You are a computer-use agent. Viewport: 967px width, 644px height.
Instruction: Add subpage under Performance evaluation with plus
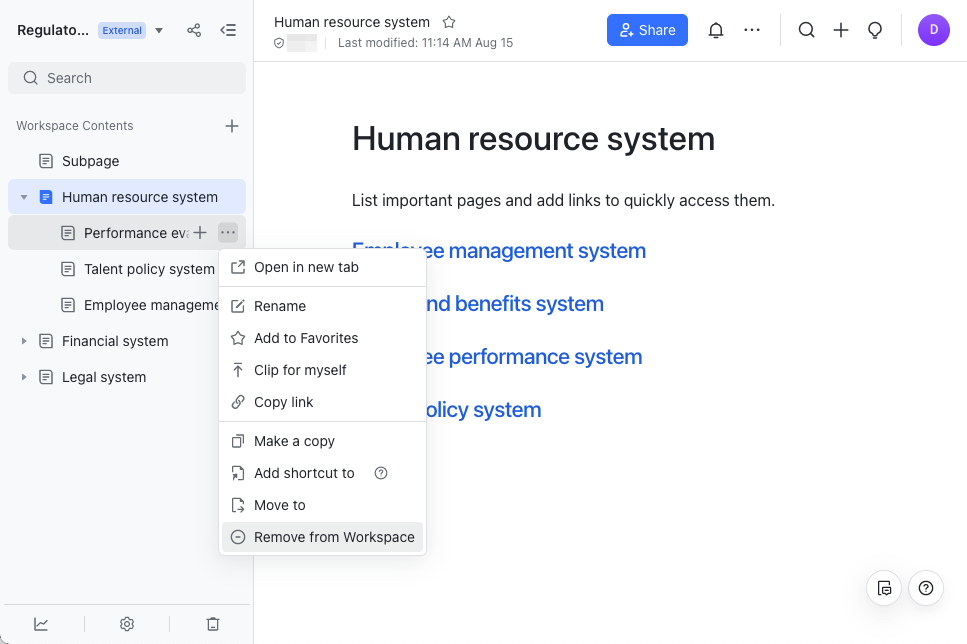click(200, 233)
